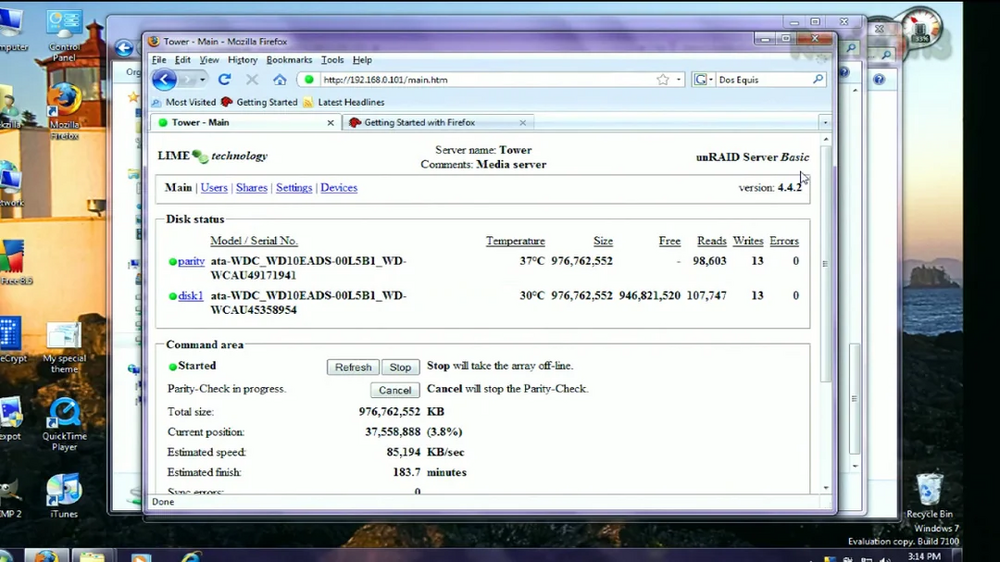Click the Firefox back arrow button

tap(165, 80)
